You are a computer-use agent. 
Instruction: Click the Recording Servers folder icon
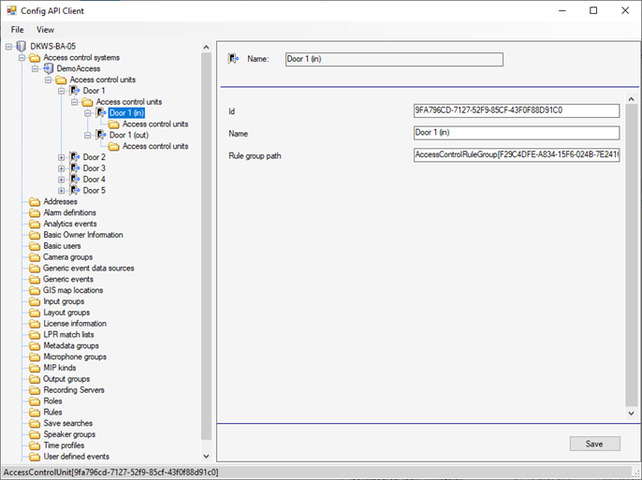pos(35,390)
